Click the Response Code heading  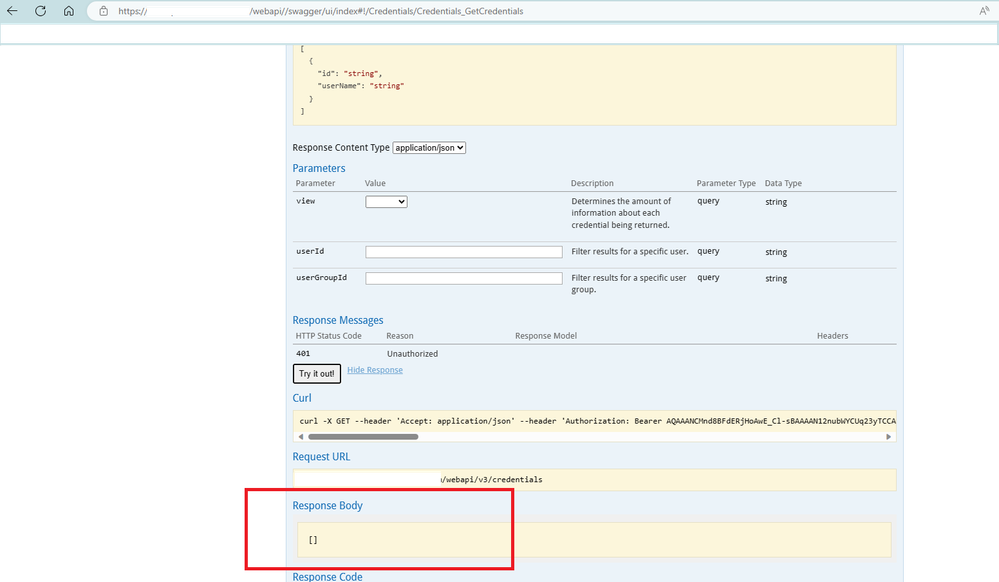click(327, 576)
